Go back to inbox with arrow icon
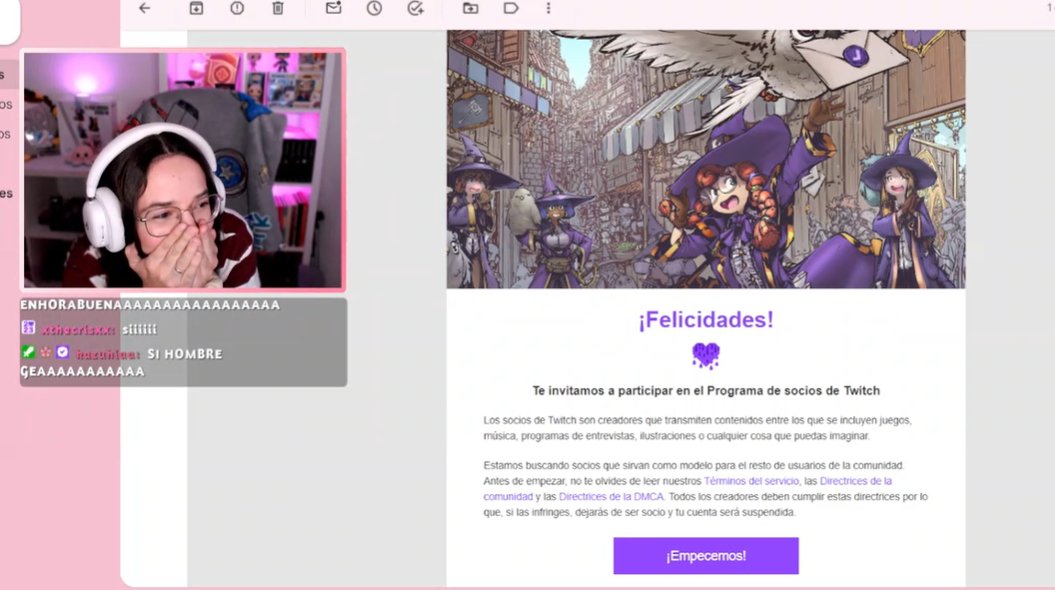Screen dimensions: 1055x590 [x=145, y=8]
